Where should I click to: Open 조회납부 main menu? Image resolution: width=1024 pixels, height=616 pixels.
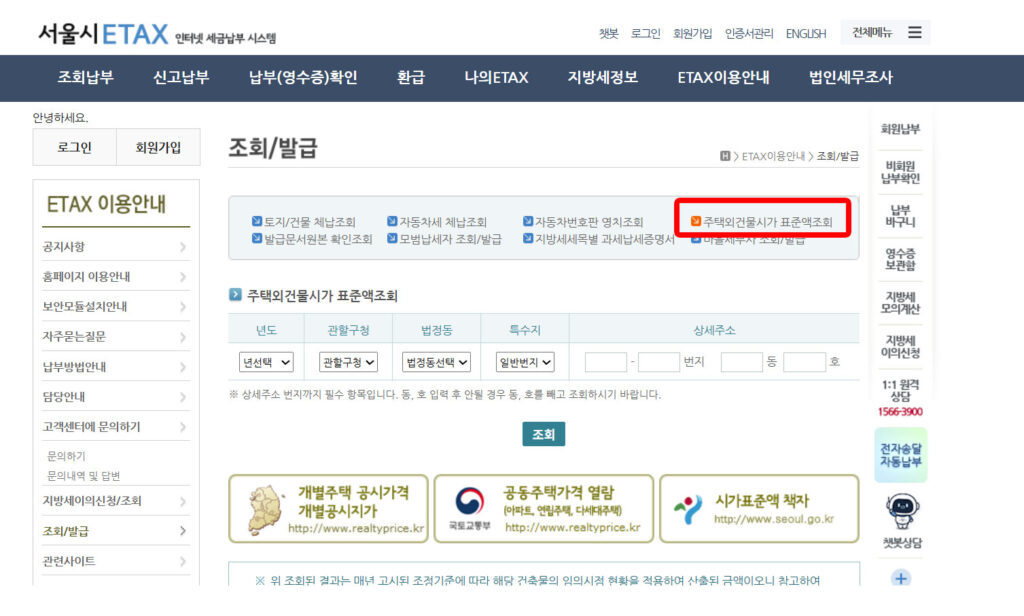[x=86, y=77]
